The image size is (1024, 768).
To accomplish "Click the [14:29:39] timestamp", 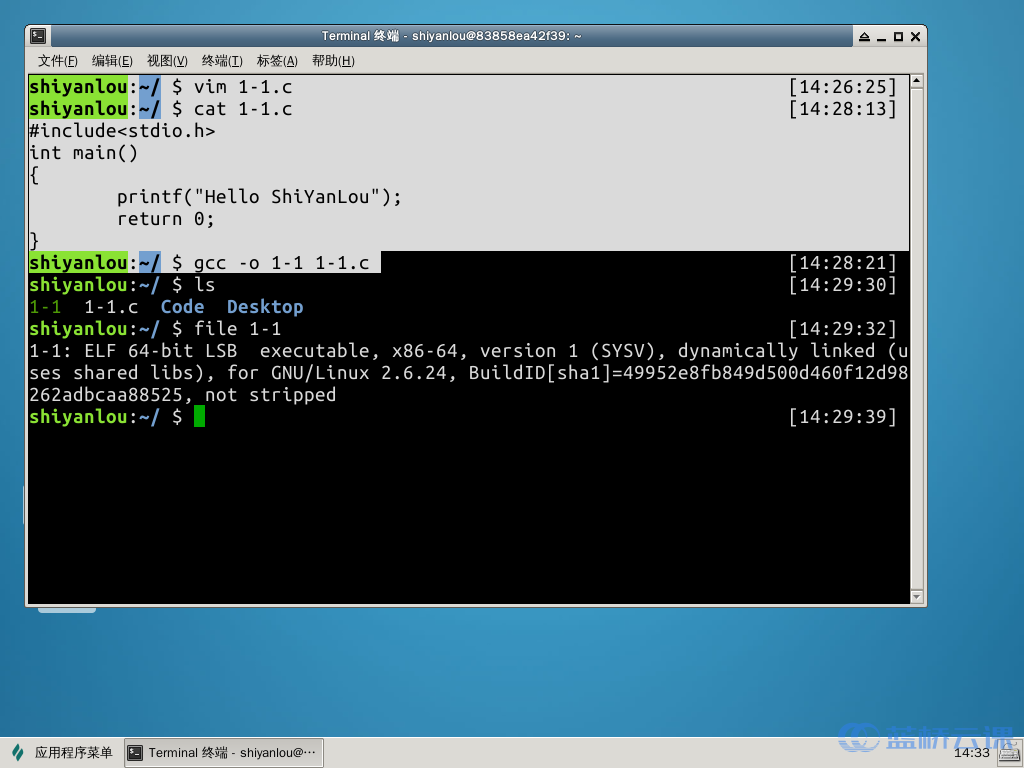I will [x=842, y=417].
